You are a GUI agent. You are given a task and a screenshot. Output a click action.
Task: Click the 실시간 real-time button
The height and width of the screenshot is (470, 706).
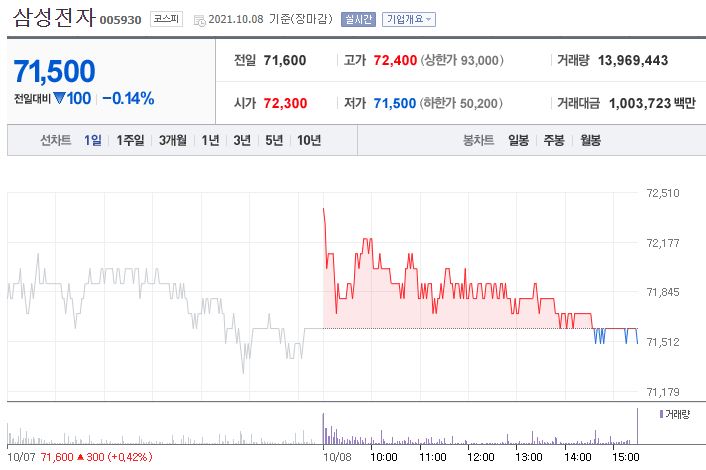[358, 19]
